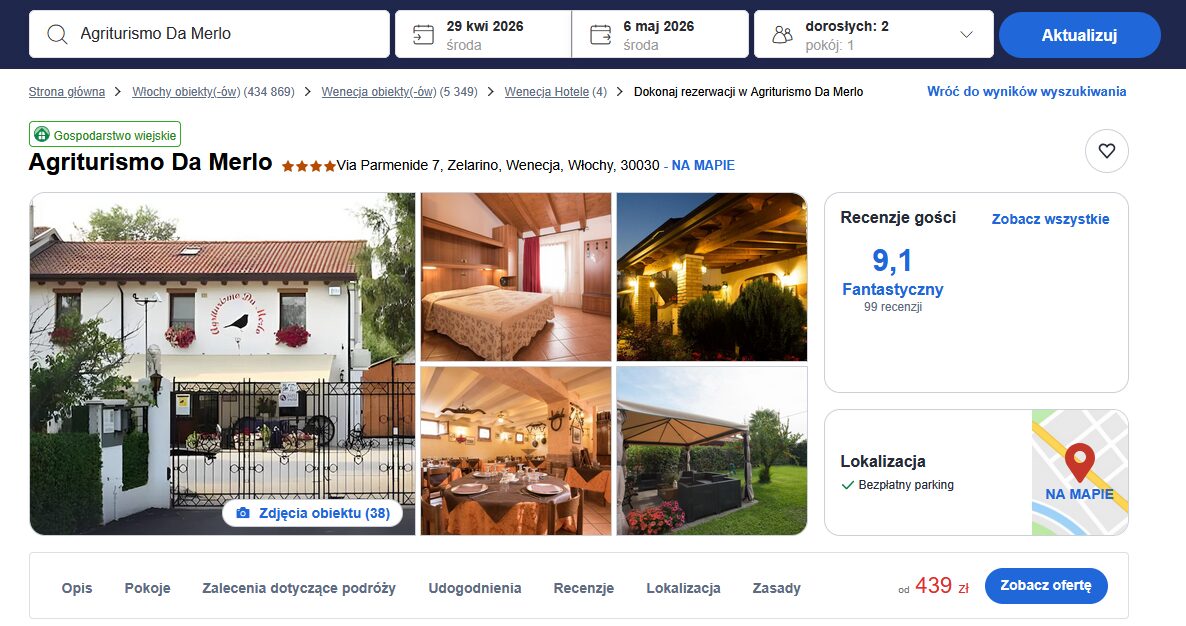The image size is (1186, 626).
Task: Open the bedroom photo thumbnail
Action: click(516, 277)
